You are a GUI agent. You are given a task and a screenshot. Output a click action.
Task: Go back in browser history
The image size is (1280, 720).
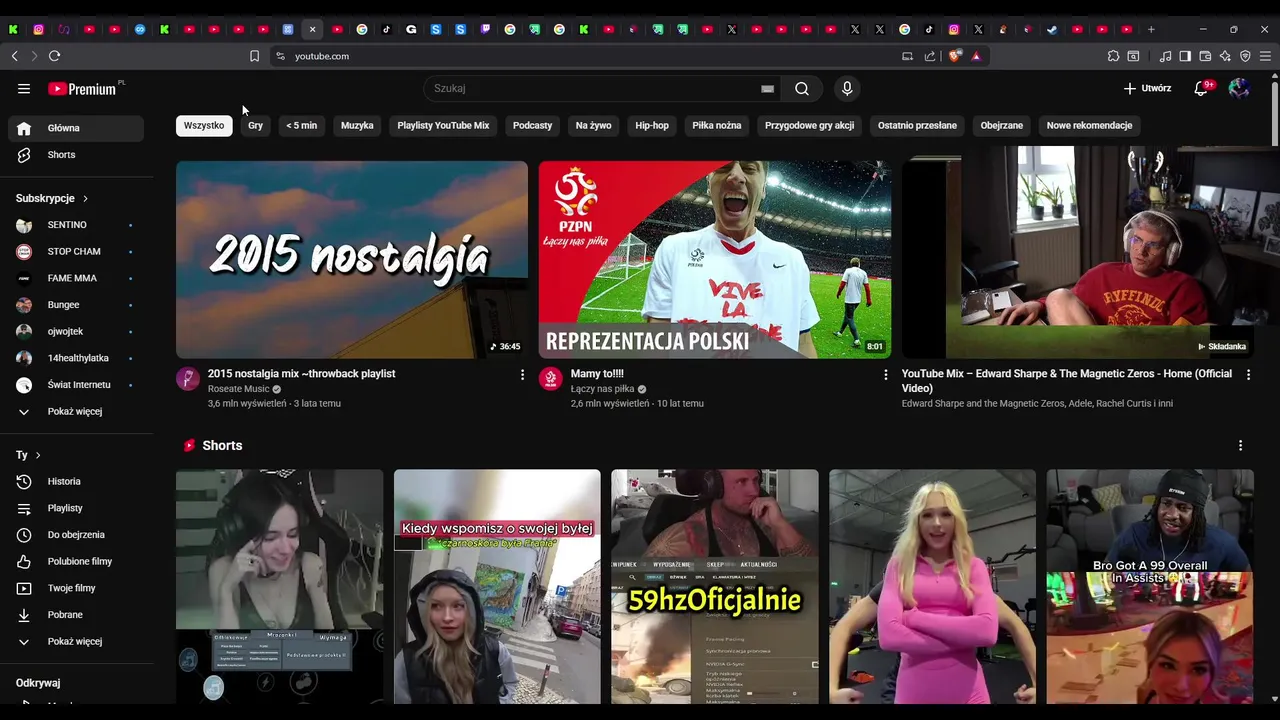point(14,56)
